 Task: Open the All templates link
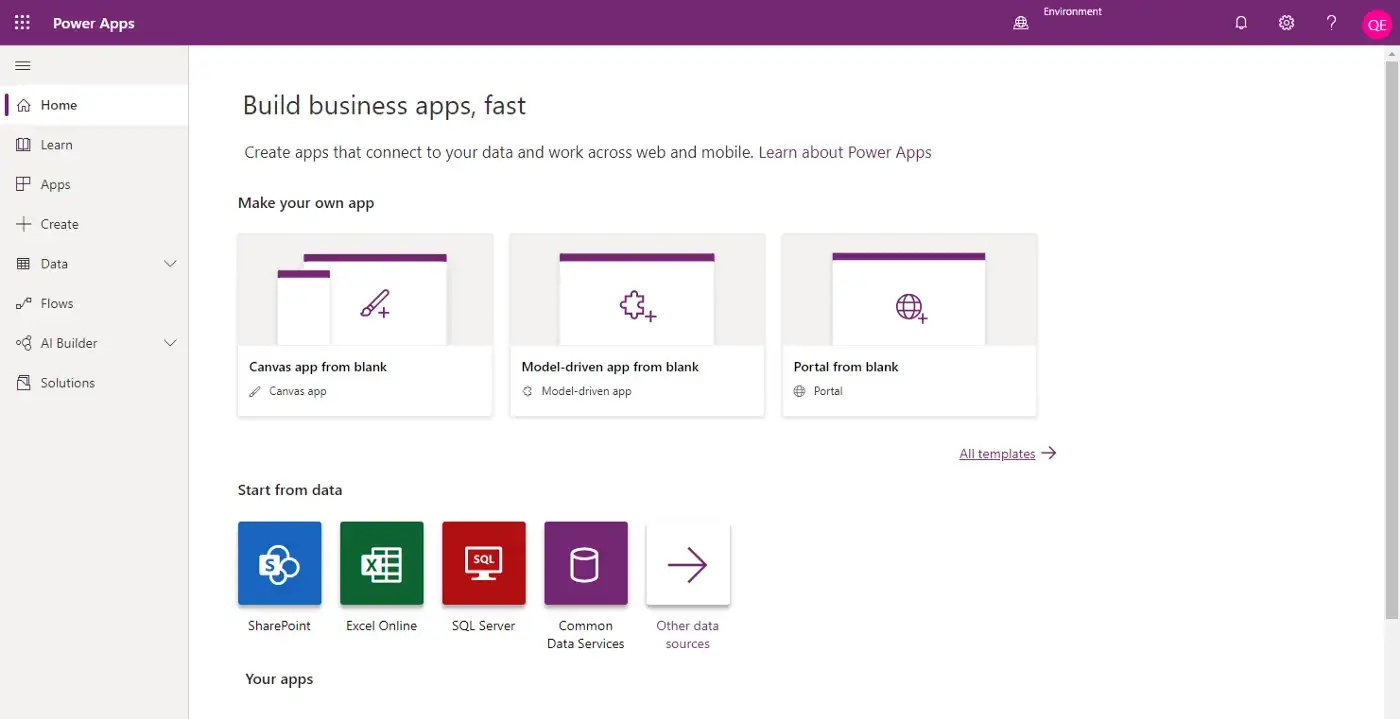pyautogui.click(x=997, y=454)
